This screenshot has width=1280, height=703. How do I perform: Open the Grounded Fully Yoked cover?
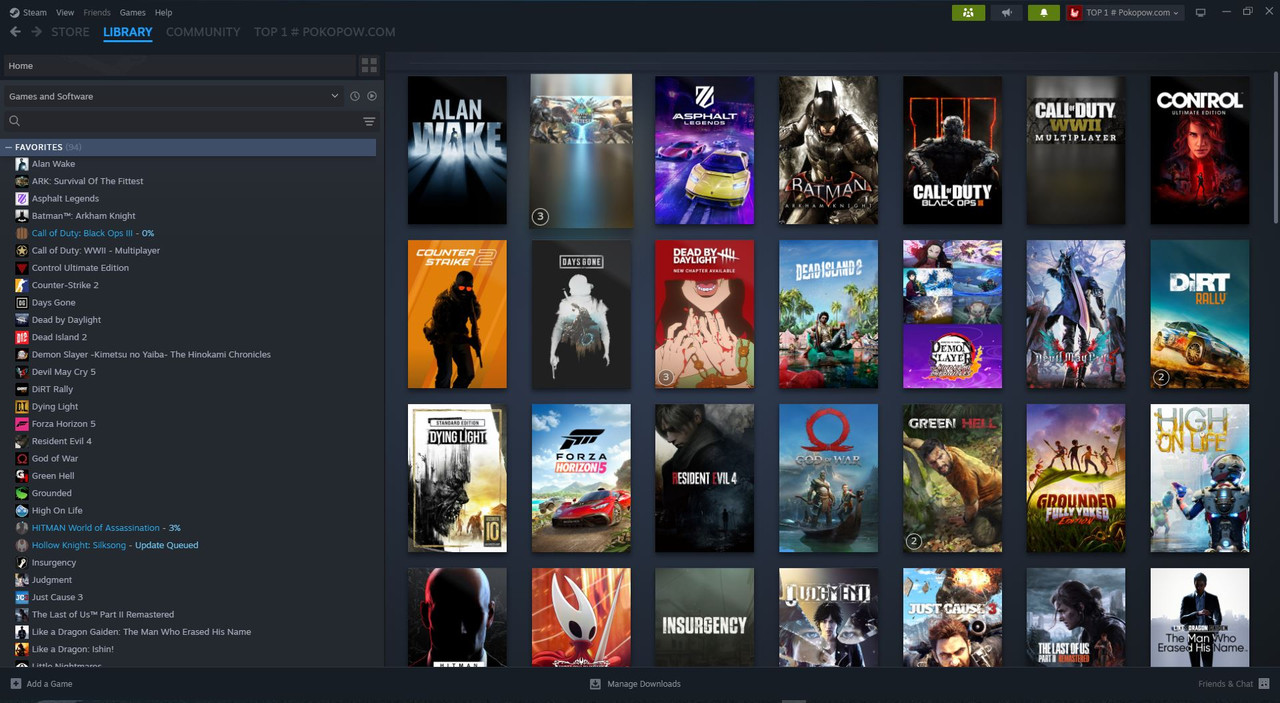pos(1075,478)
